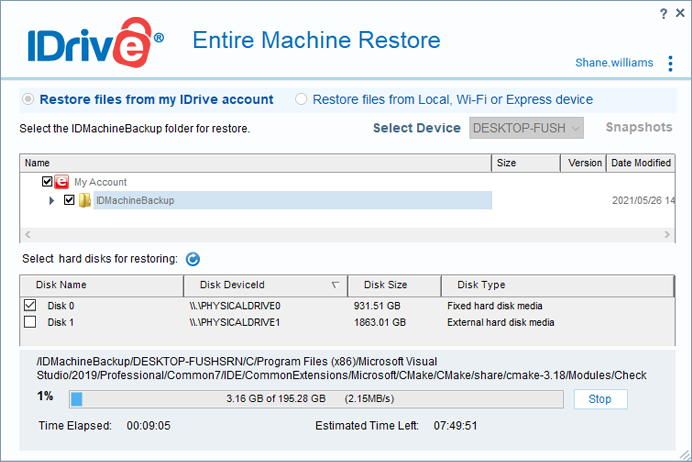This screenshot has width=692, height=462.
Task: Open help with the question mark icon
Action: tap(663, 14)
